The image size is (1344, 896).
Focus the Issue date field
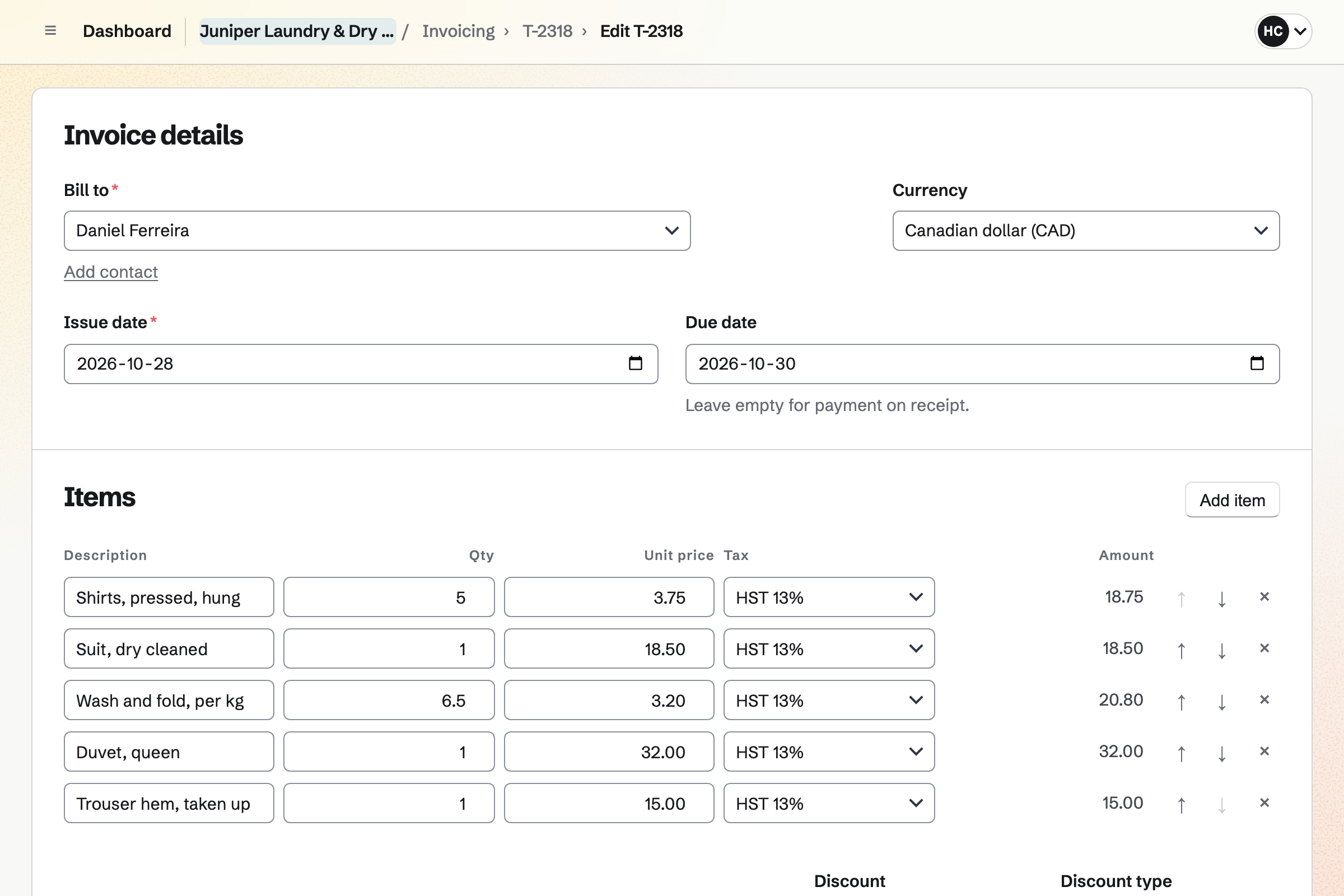[361, 364]
